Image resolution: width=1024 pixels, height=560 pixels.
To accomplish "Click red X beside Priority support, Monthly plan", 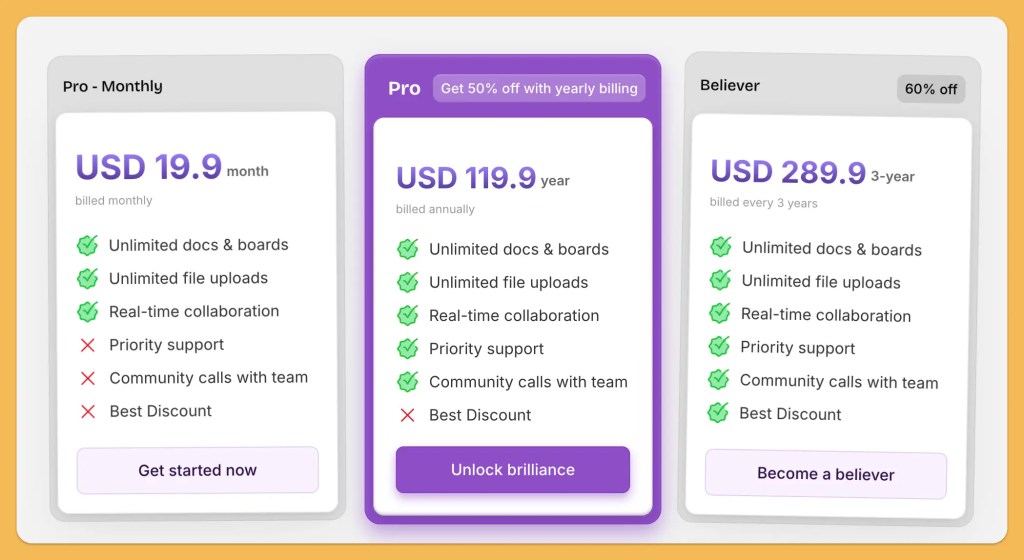I will click(x=88, y=345).
